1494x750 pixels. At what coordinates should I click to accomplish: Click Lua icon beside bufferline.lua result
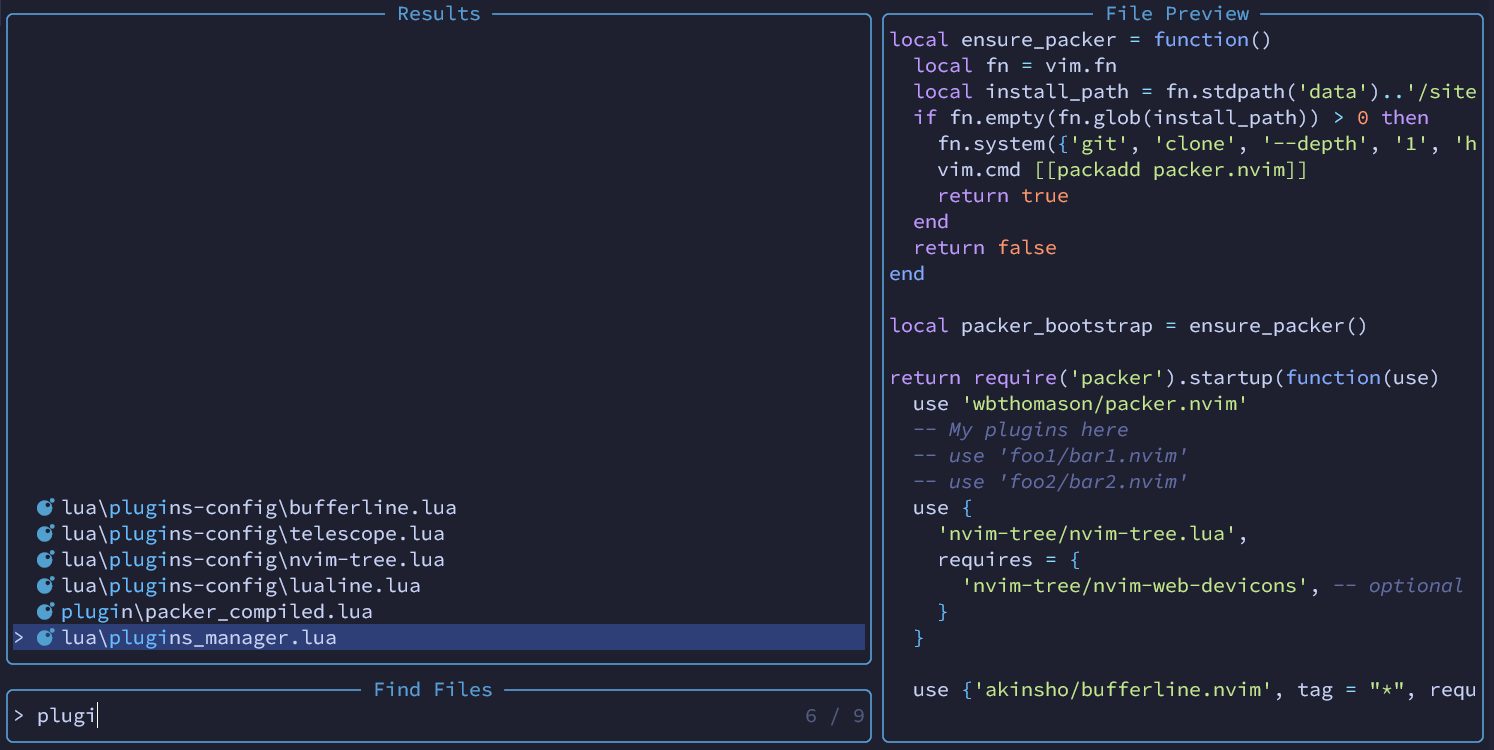[45, 508]
